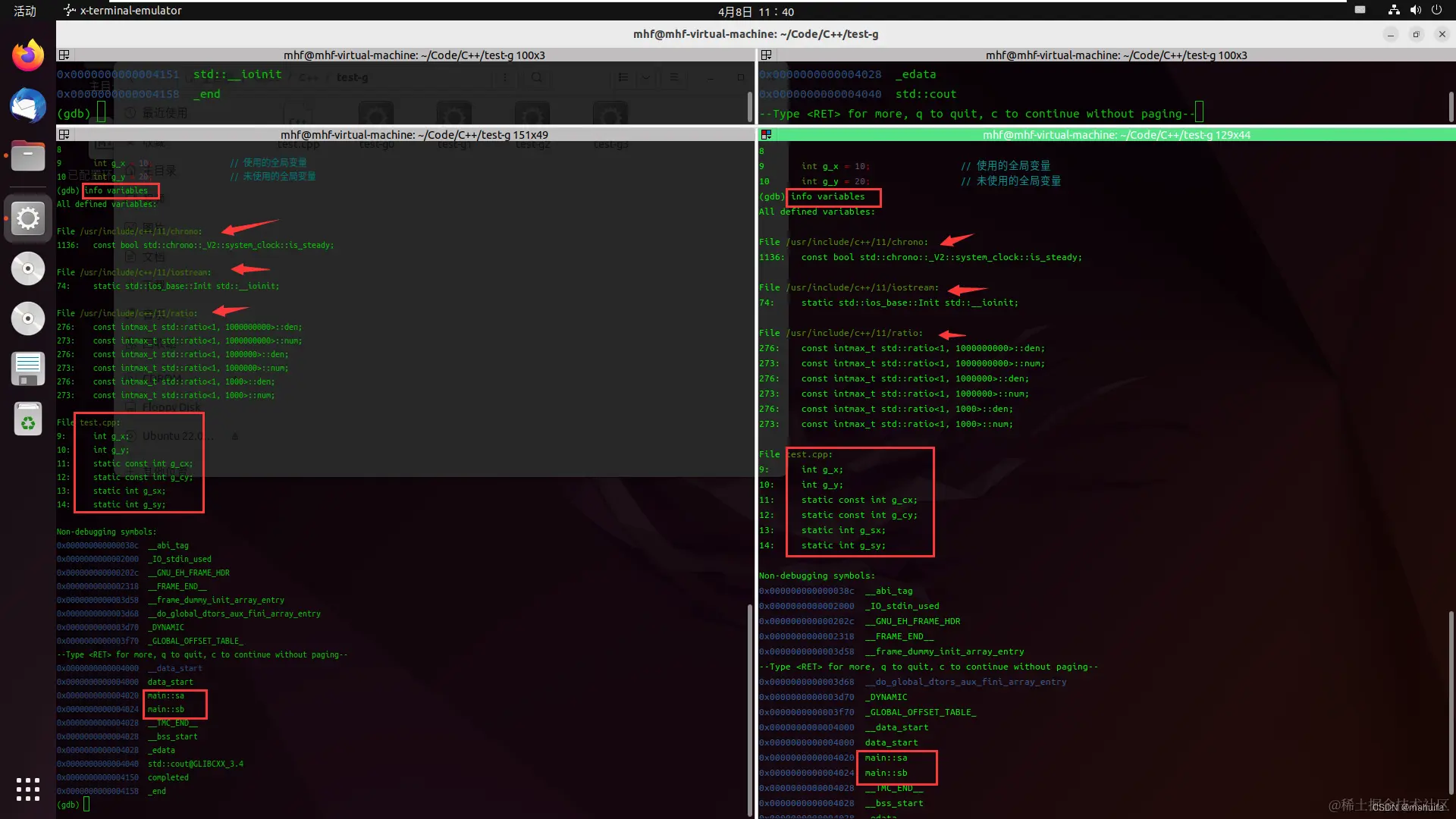Click 'std::chrono::_V2::system_clock::is_steady' in the 129x44 pane
Screen dimensions: 1456x819
968,257
